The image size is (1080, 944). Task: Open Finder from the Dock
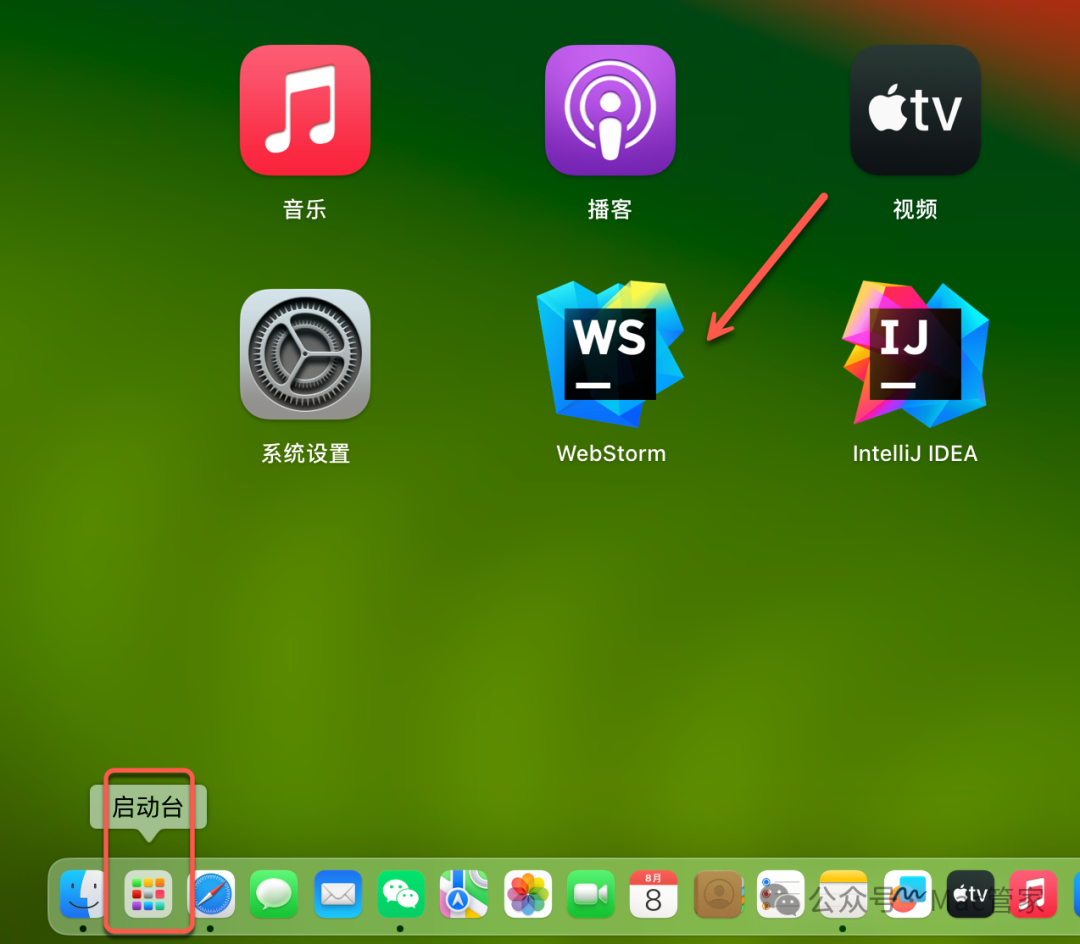(x=83, y=894)
